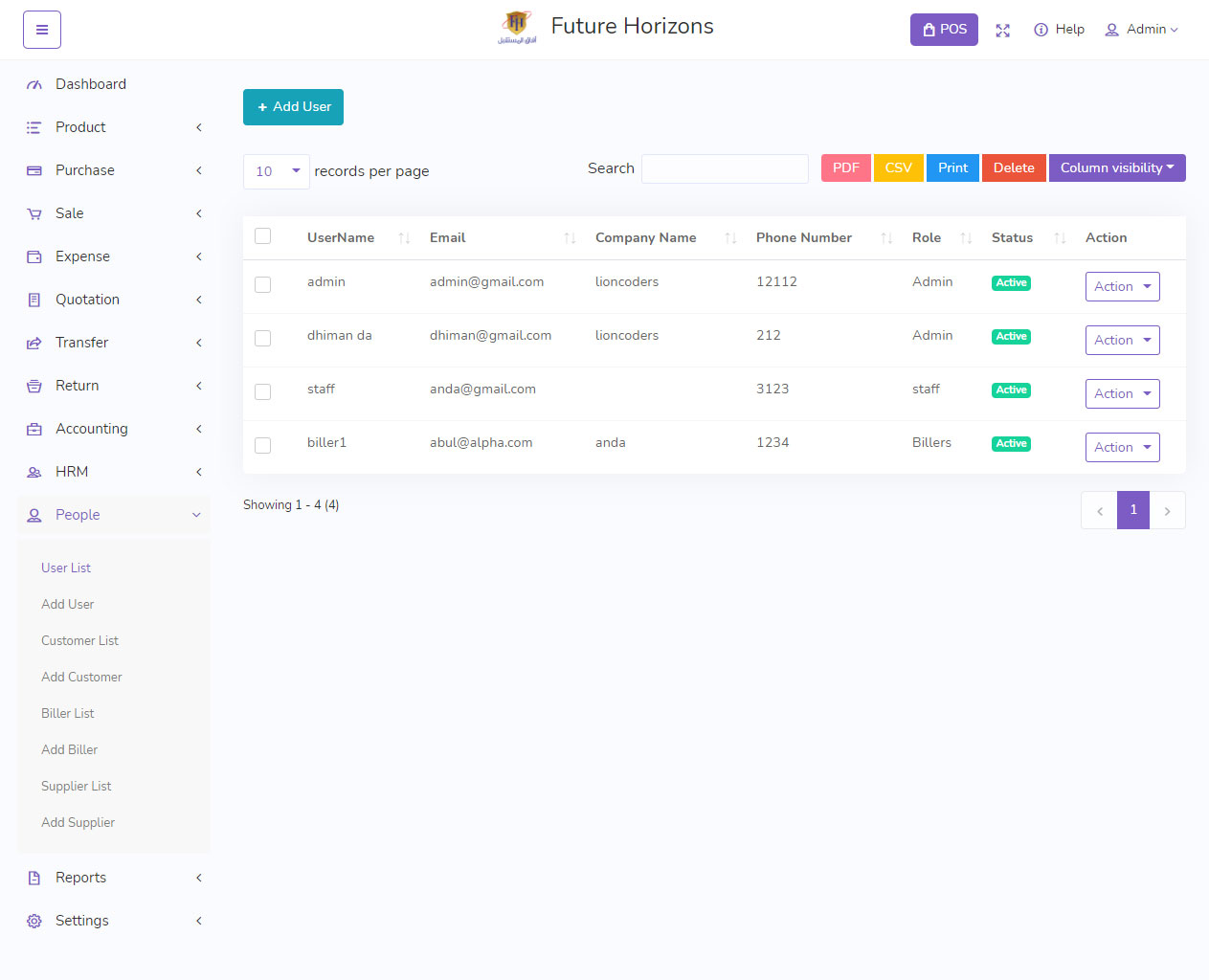Open the Action dropdown for staff user

coord(1122,393)
